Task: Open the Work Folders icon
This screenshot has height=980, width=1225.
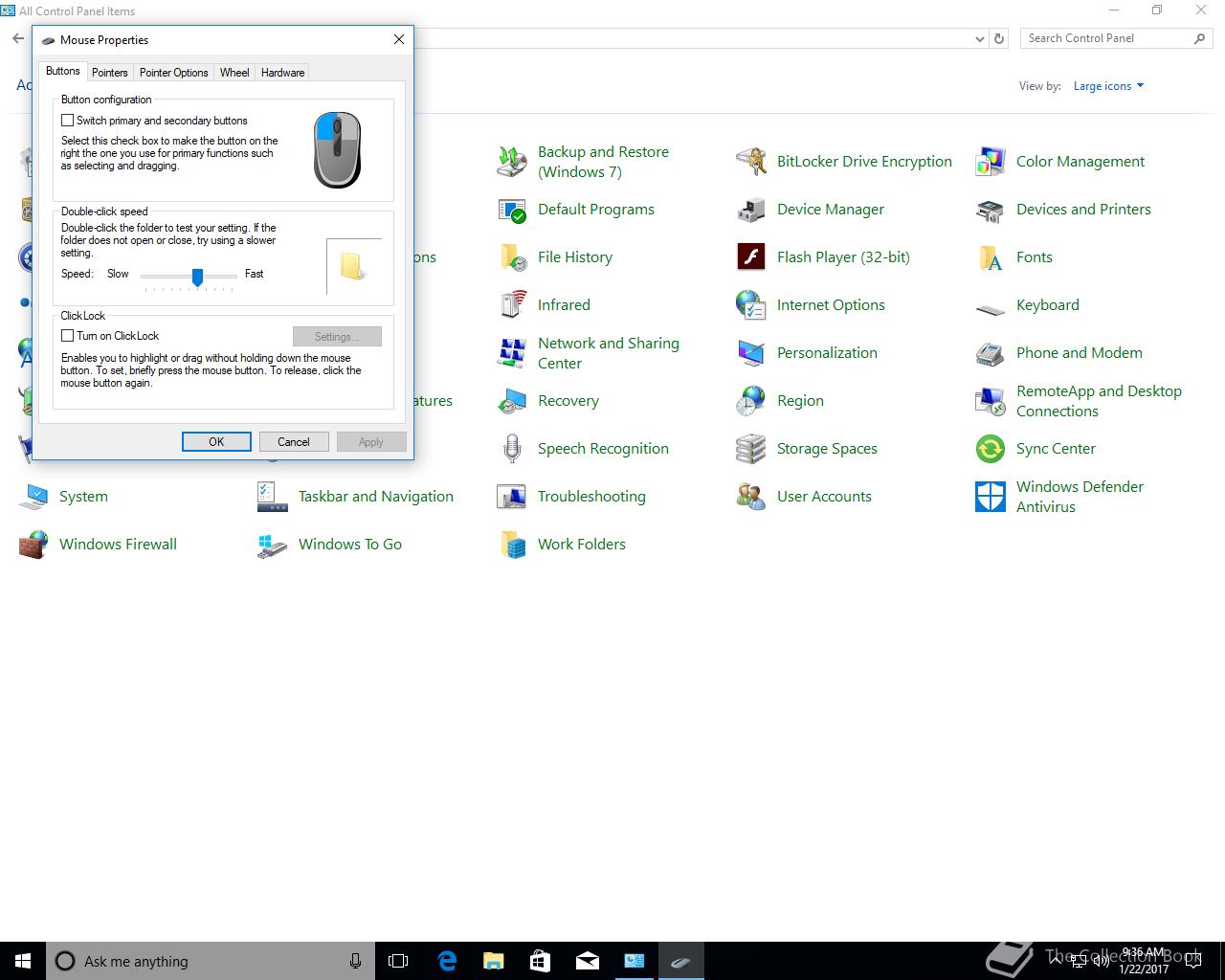Action: [x=512, y=545]
